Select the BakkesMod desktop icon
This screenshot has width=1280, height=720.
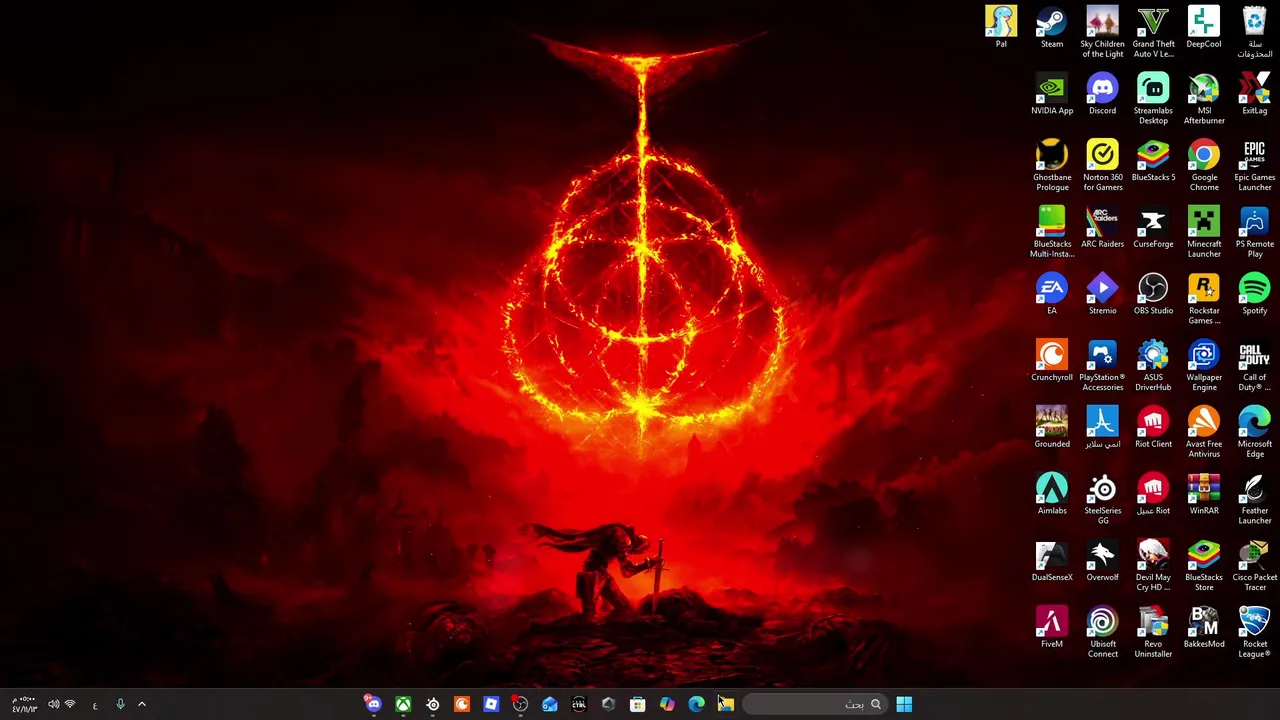(x=1204, y=629)
